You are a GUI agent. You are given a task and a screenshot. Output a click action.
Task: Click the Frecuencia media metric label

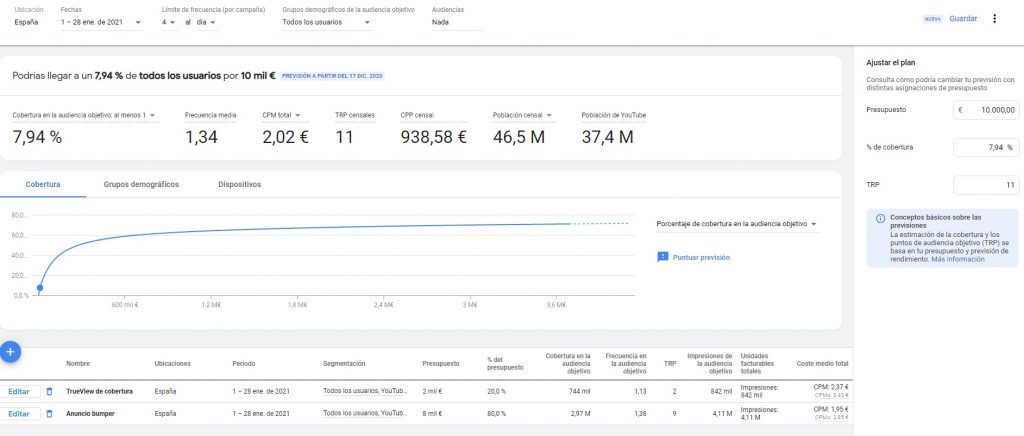pos(210,116)
